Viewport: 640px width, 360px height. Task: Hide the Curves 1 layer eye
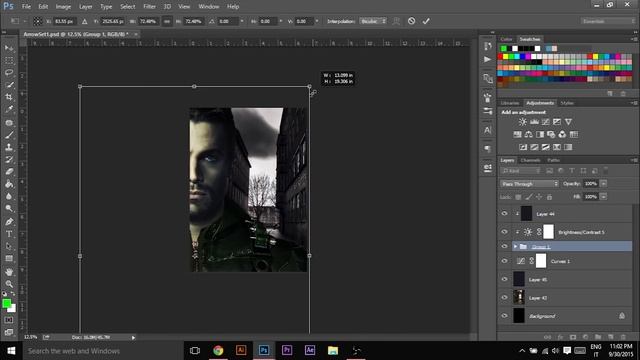pos(504,261)
